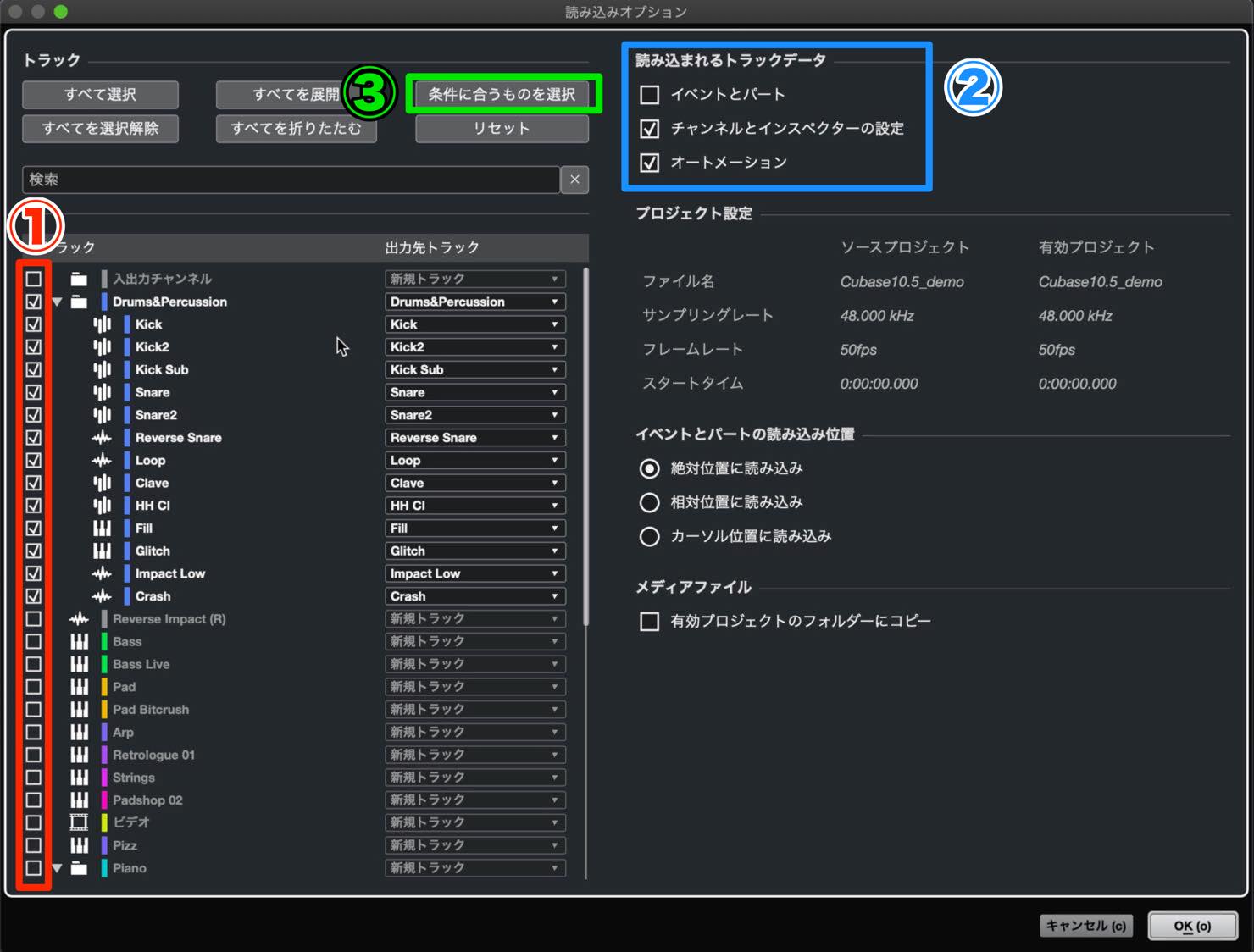Click the Arp track keyboard icon

[79, 732]
